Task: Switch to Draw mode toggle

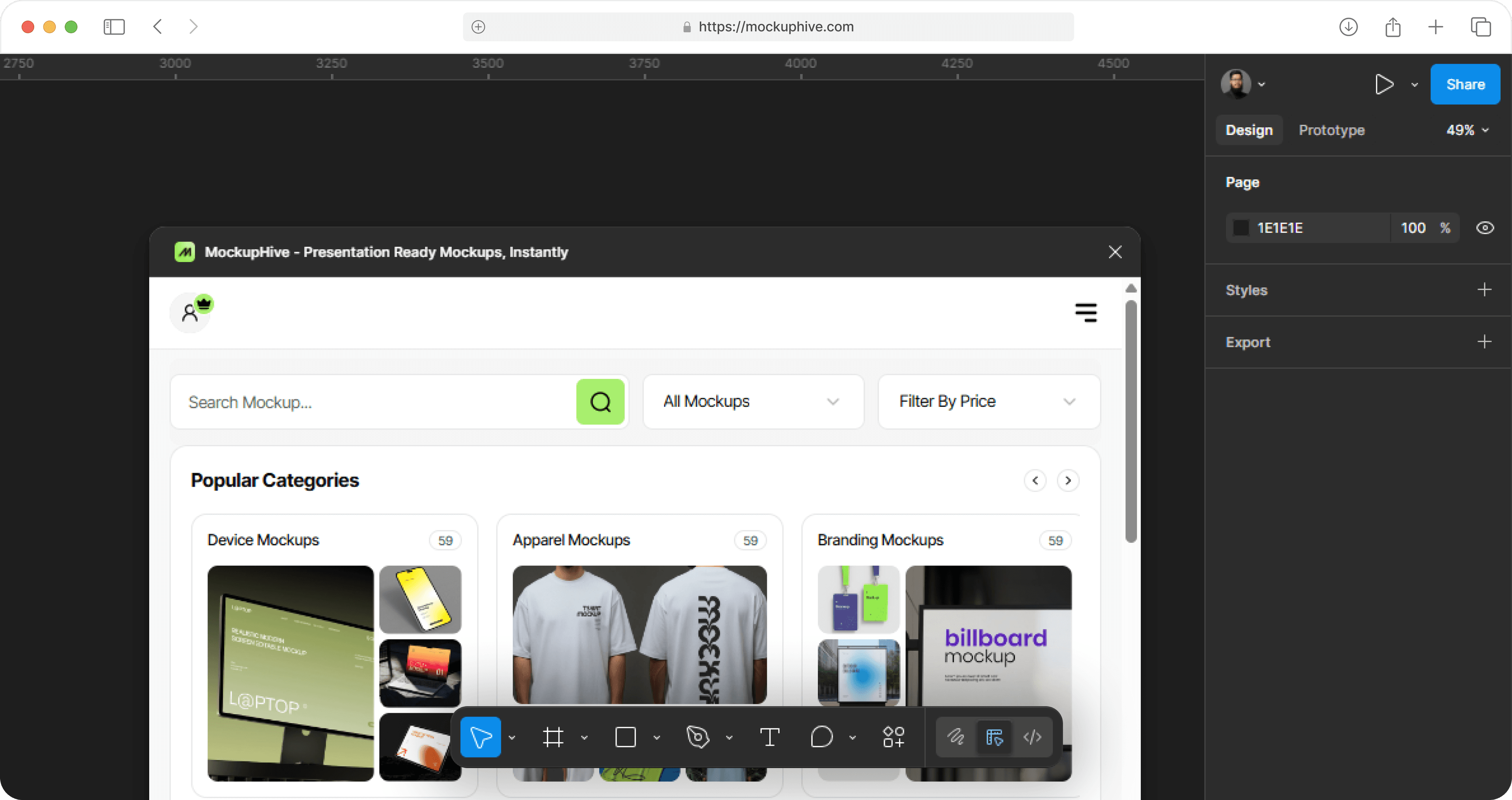Action: click(x=956, y=737)
